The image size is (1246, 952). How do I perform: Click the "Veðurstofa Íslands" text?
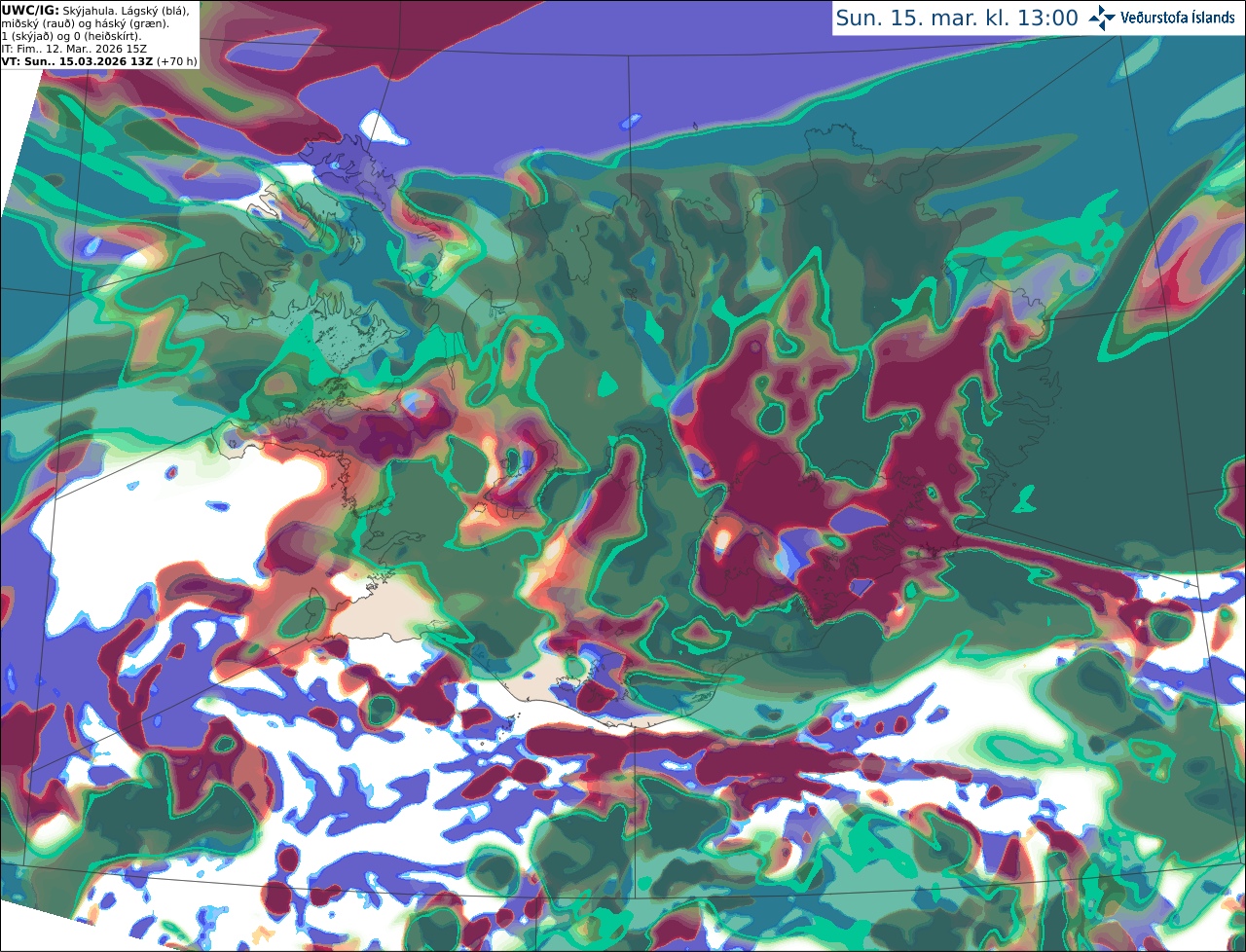pyautogui.click(x=1178, y=18)
